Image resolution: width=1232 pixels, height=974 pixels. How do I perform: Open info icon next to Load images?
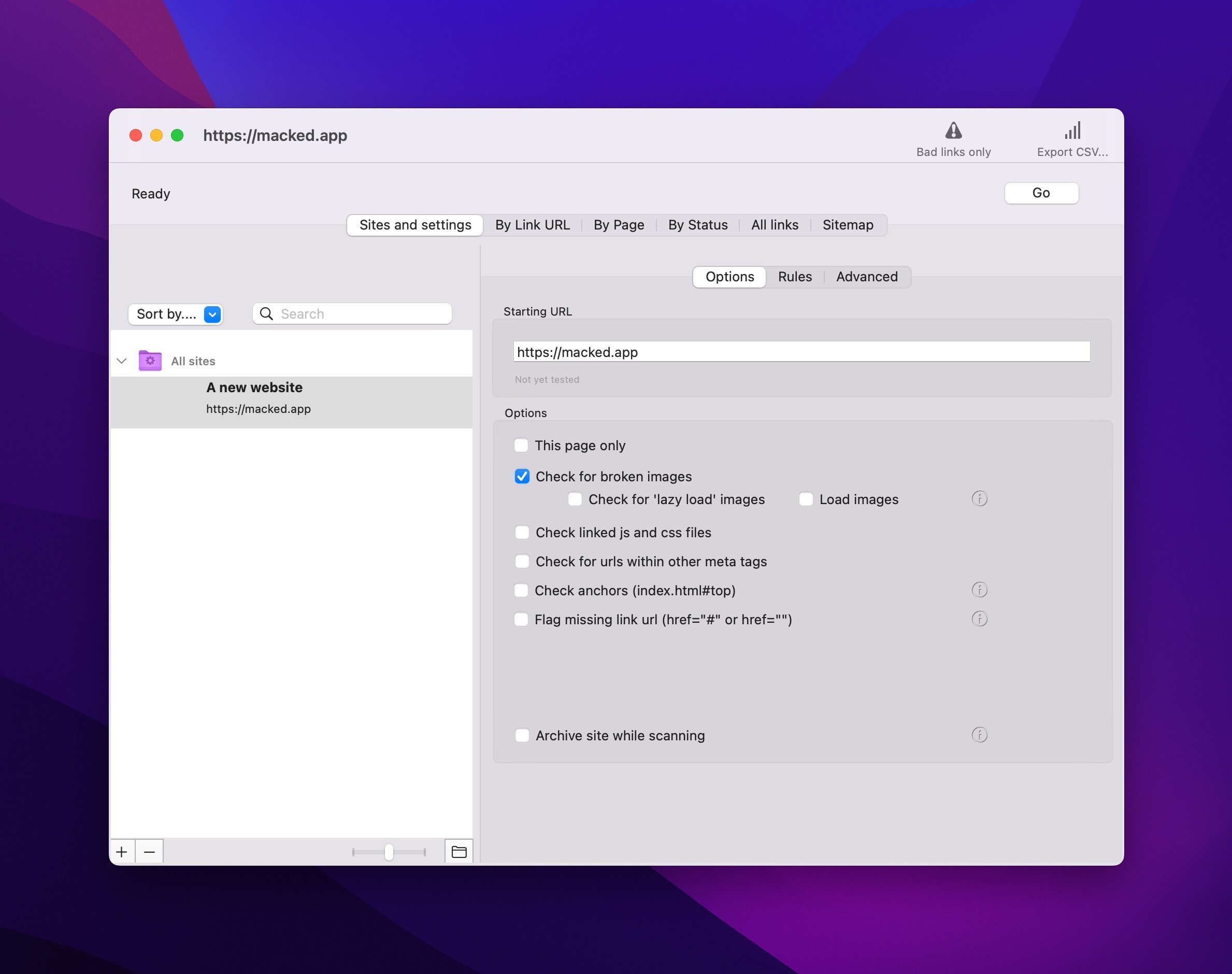[979, 499]
